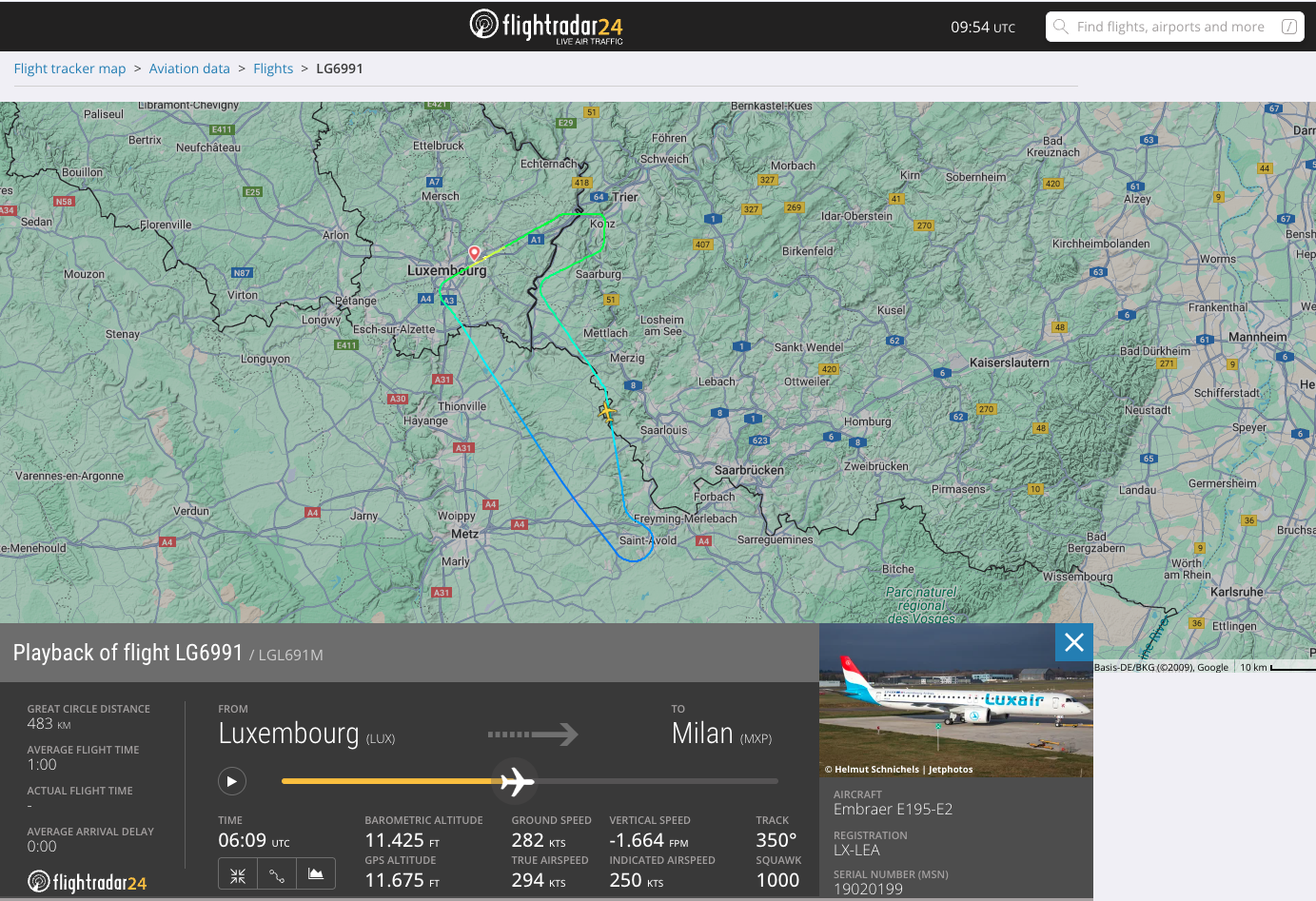Click the Verdun label on the map

pos(191,511)
